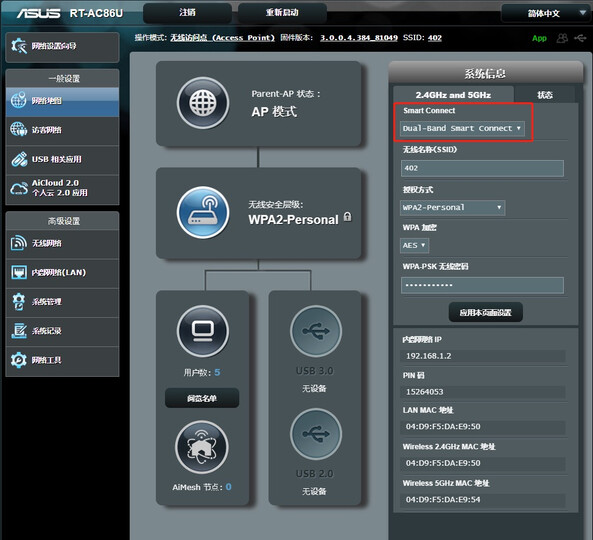Click the 2.4GHz MAC address value
The image size is (593, 540).
click(443, 463)
